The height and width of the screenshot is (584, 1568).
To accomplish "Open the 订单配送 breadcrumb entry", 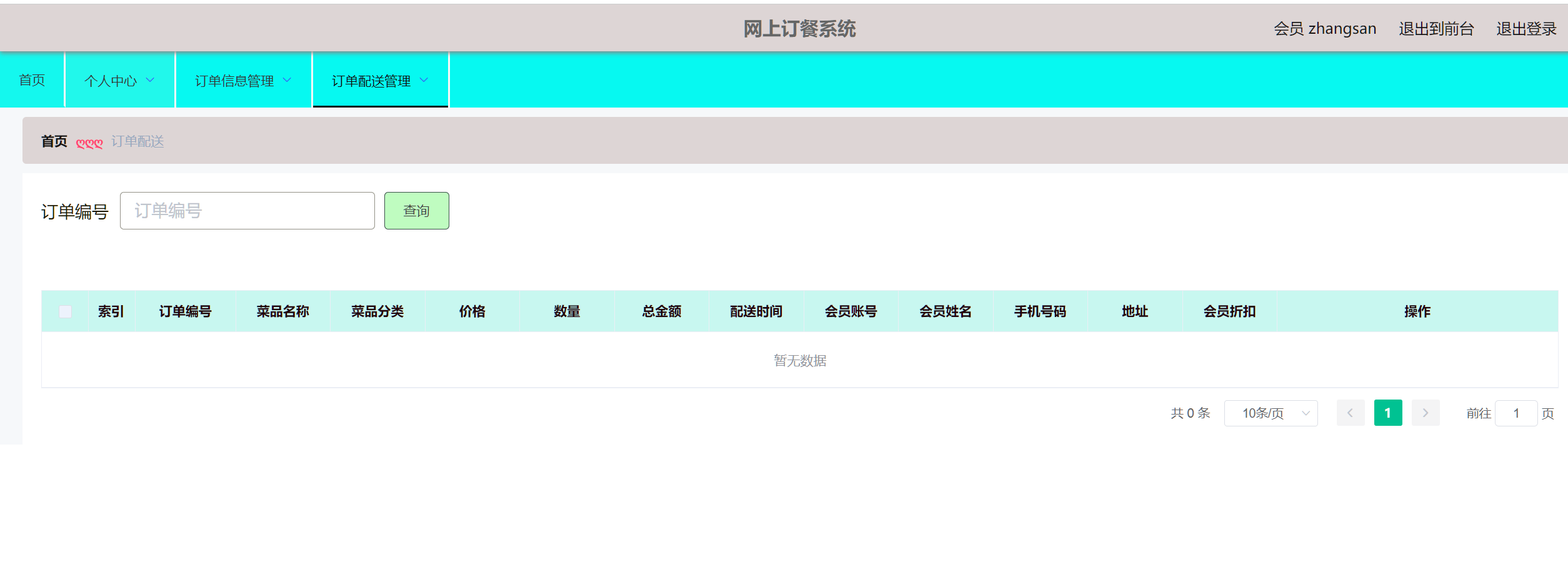I will point(137,141).
